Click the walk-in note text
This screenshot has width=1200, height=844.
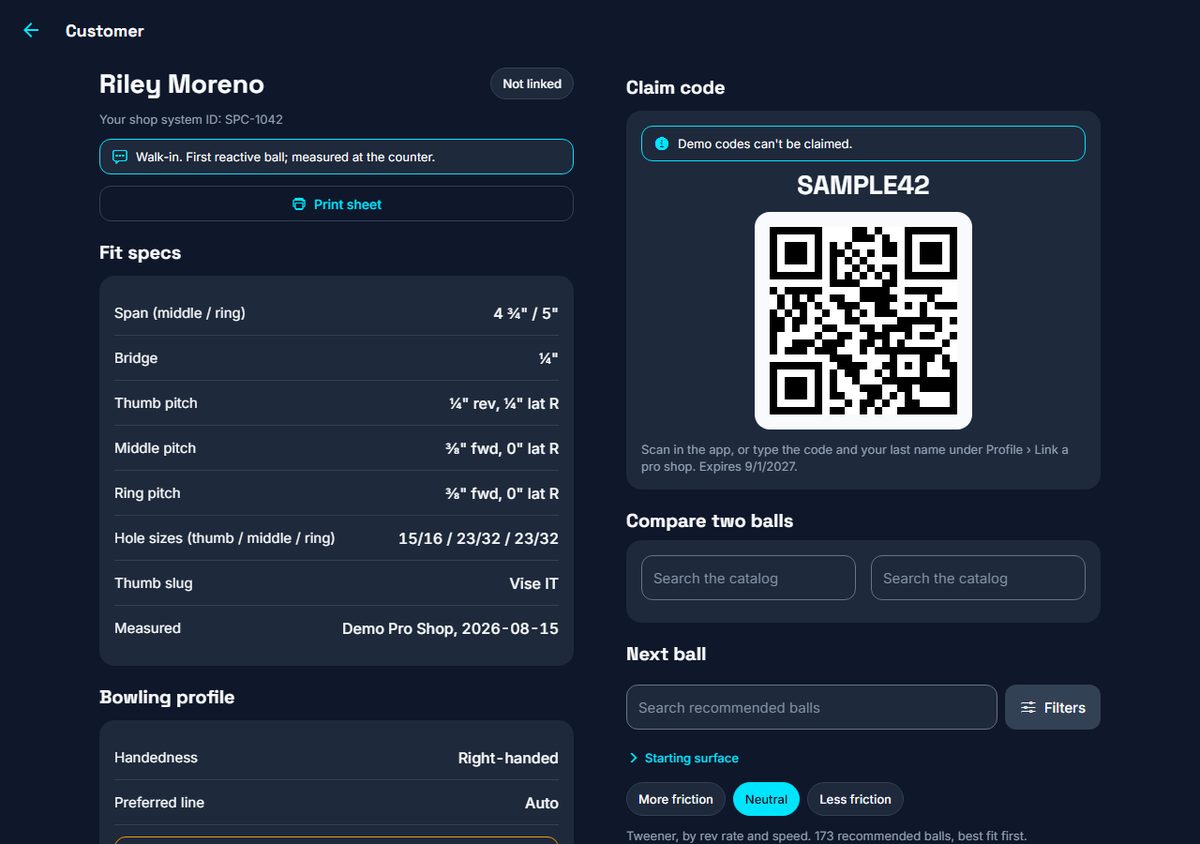coord(286,157)
